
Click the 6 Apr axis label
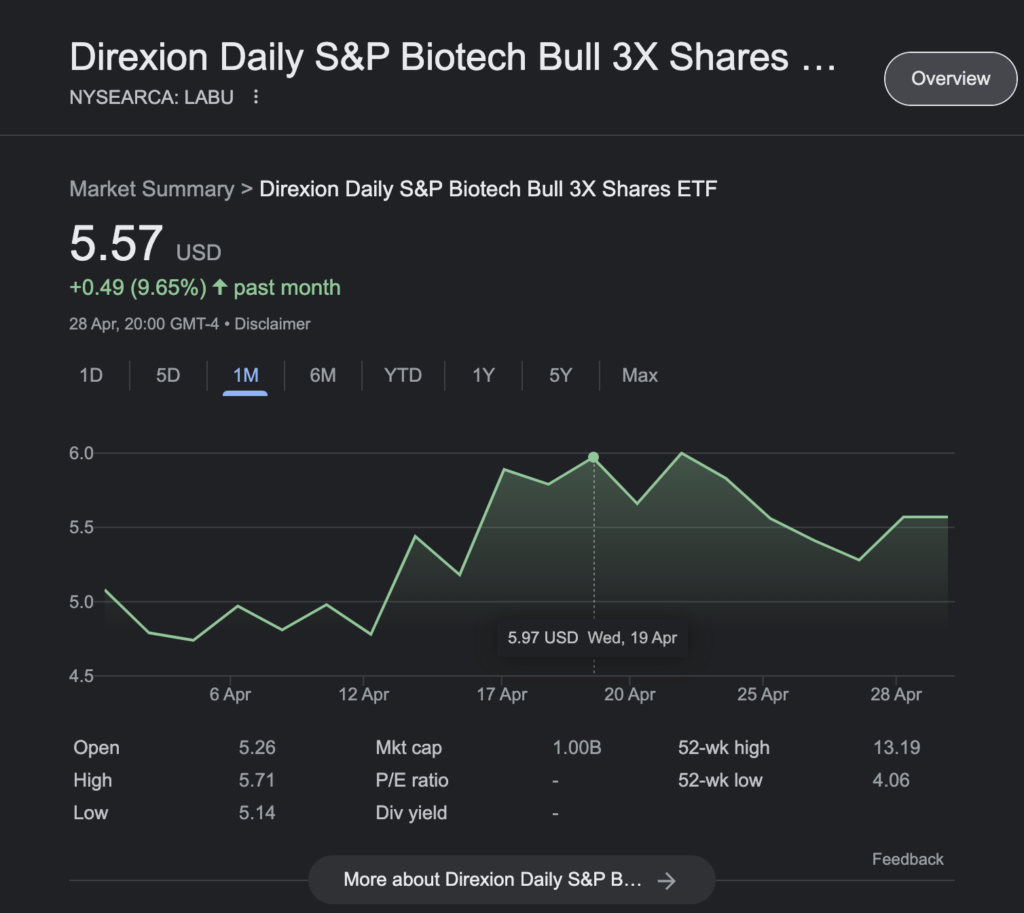(x=230, y=694)
